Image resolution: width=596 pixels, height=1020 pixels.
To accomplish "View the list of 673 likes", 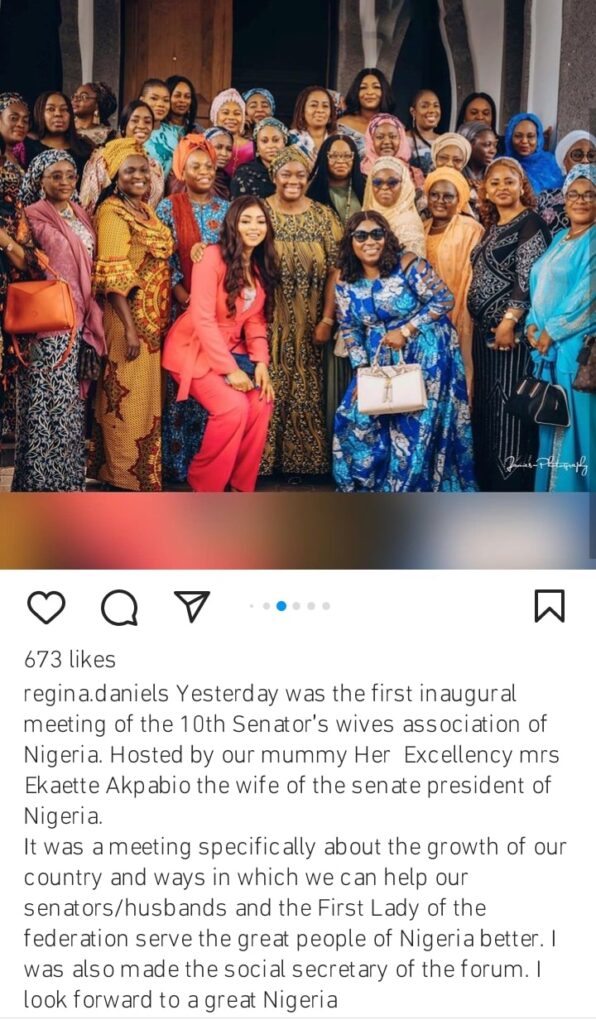I will [x=70, y=660].
